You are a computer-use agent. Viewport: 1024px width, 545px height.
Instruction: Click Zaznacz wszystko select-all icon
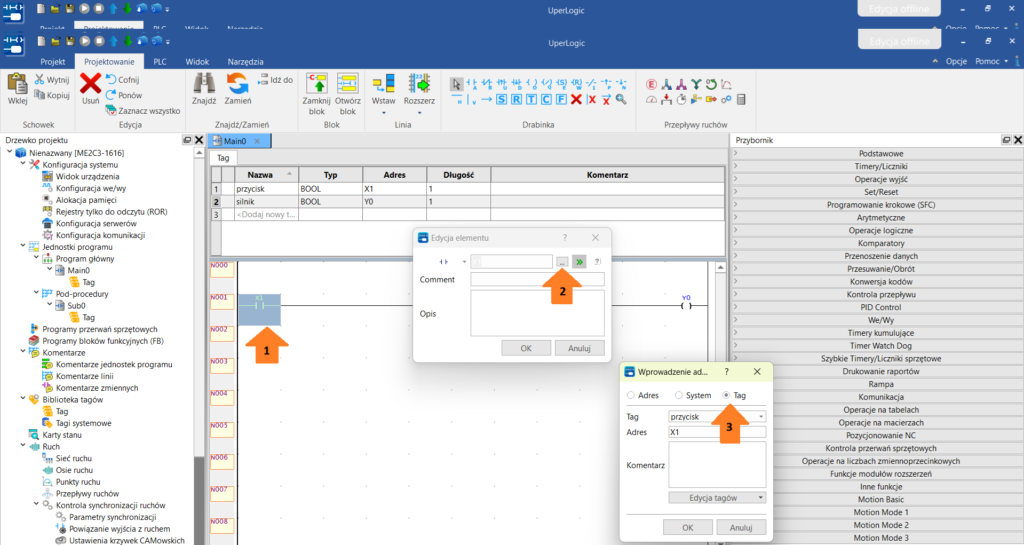pyautogui.click(x=111, y=110)
